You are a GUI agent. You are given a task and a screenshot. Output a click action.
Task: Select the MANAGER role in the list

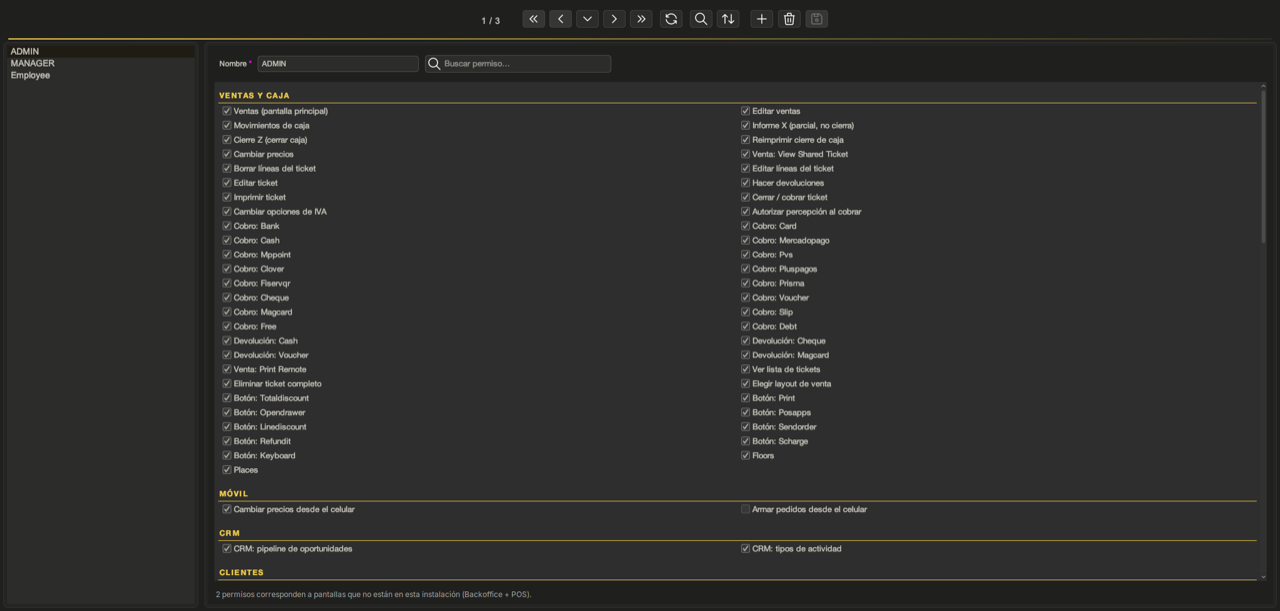(x=101, y=63)
